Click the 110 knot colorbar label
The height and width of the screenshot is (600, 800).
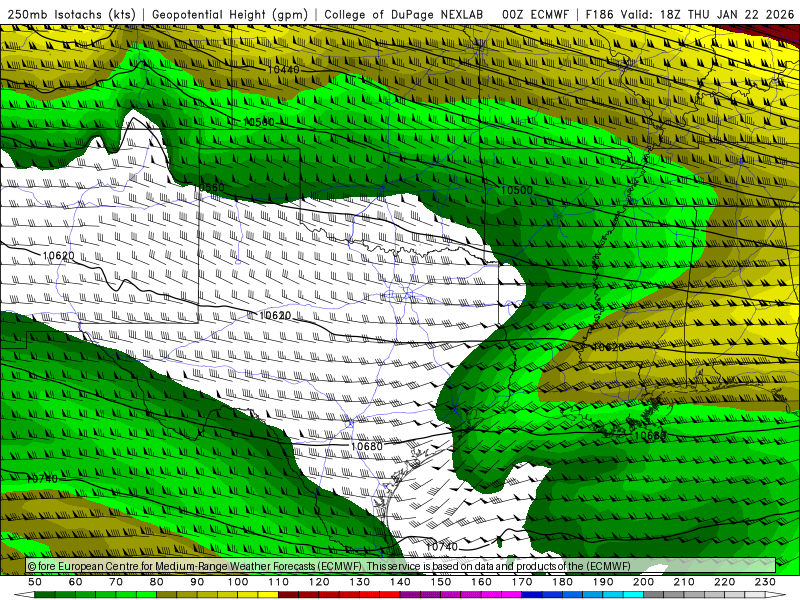[x=279, y=582]
